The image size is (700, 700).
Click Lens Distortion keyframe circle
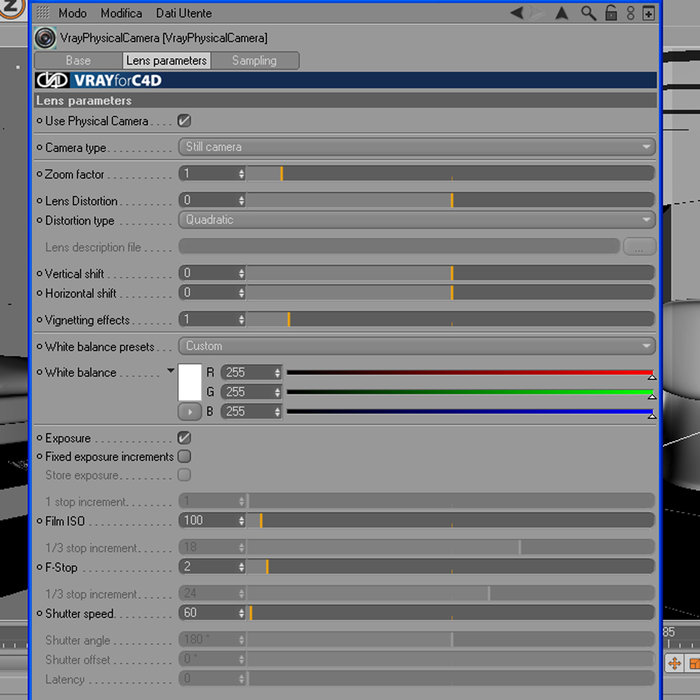[x=39, y=201]
